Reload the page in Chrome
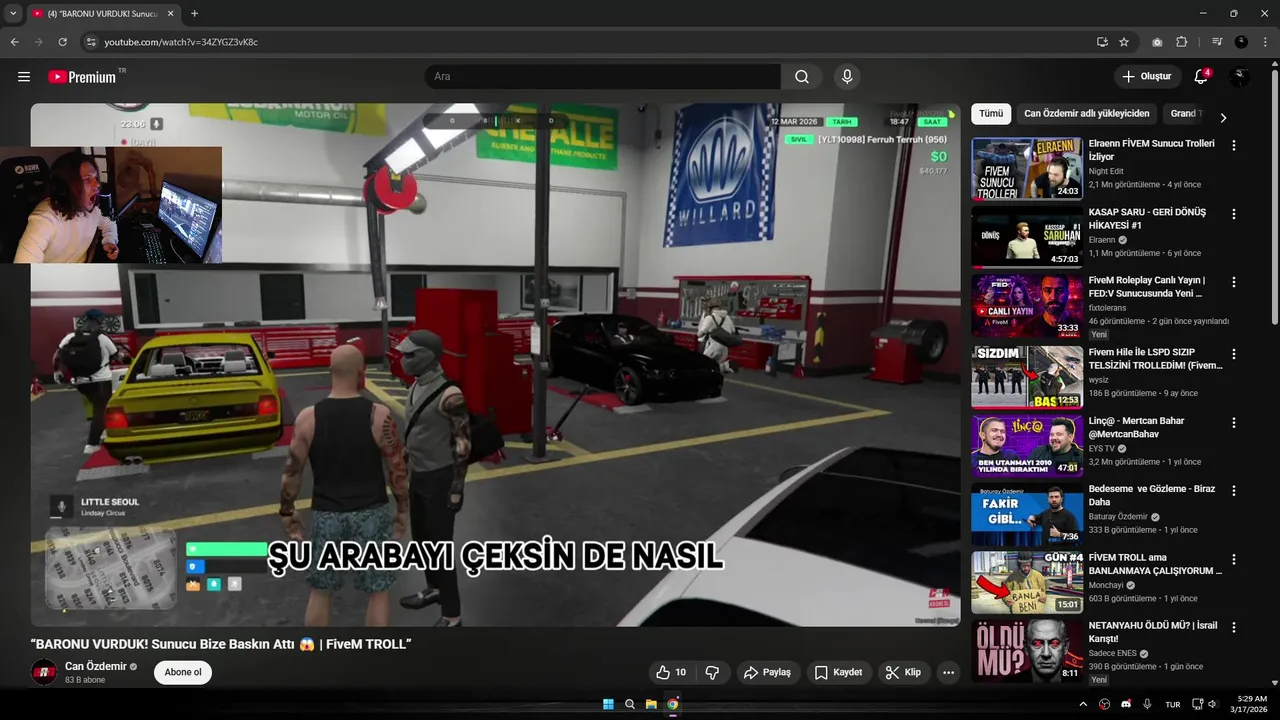The width and height of the screenshot is (1280, 720). (62, 42)
